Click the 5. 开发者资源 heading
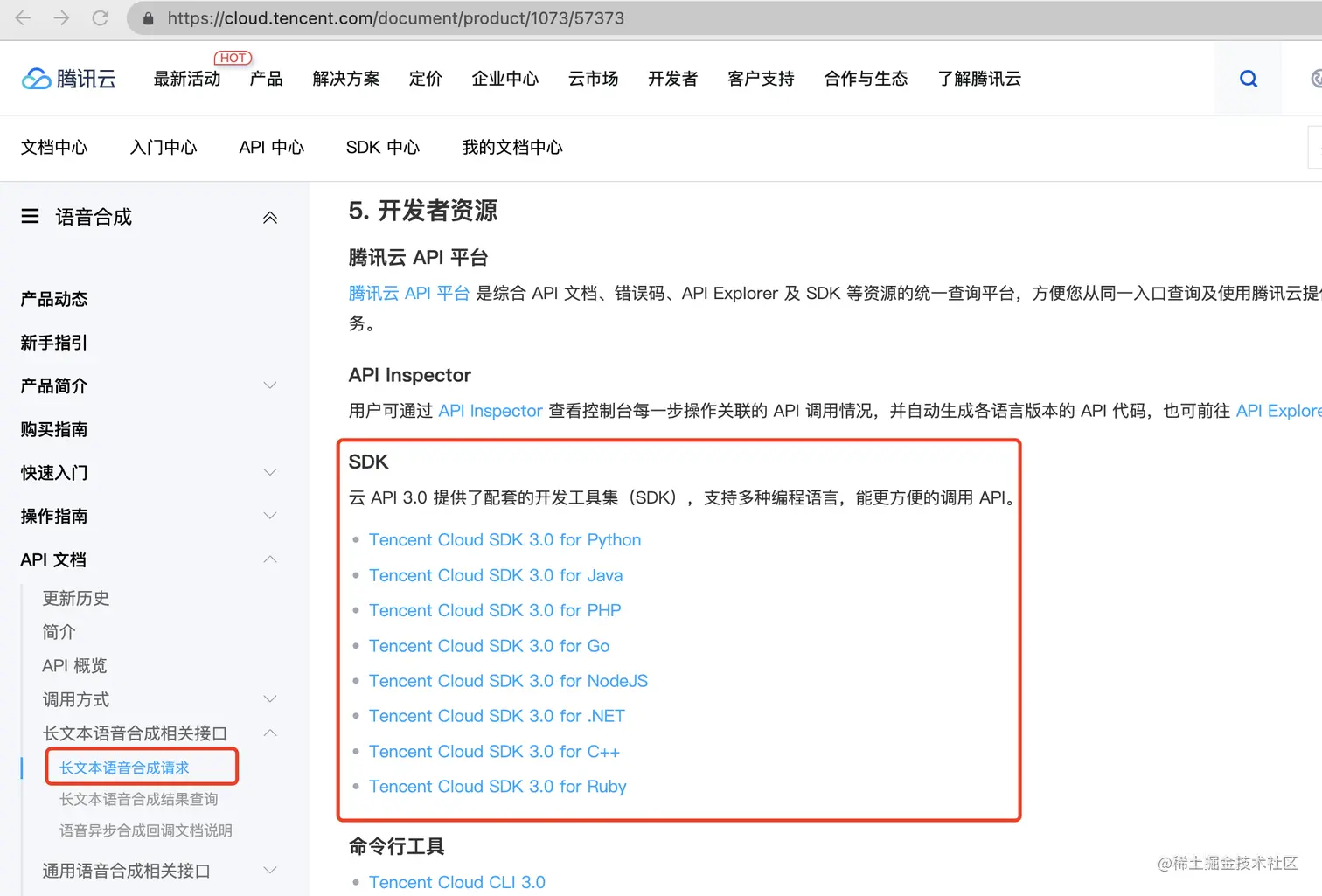 [423, 211]
